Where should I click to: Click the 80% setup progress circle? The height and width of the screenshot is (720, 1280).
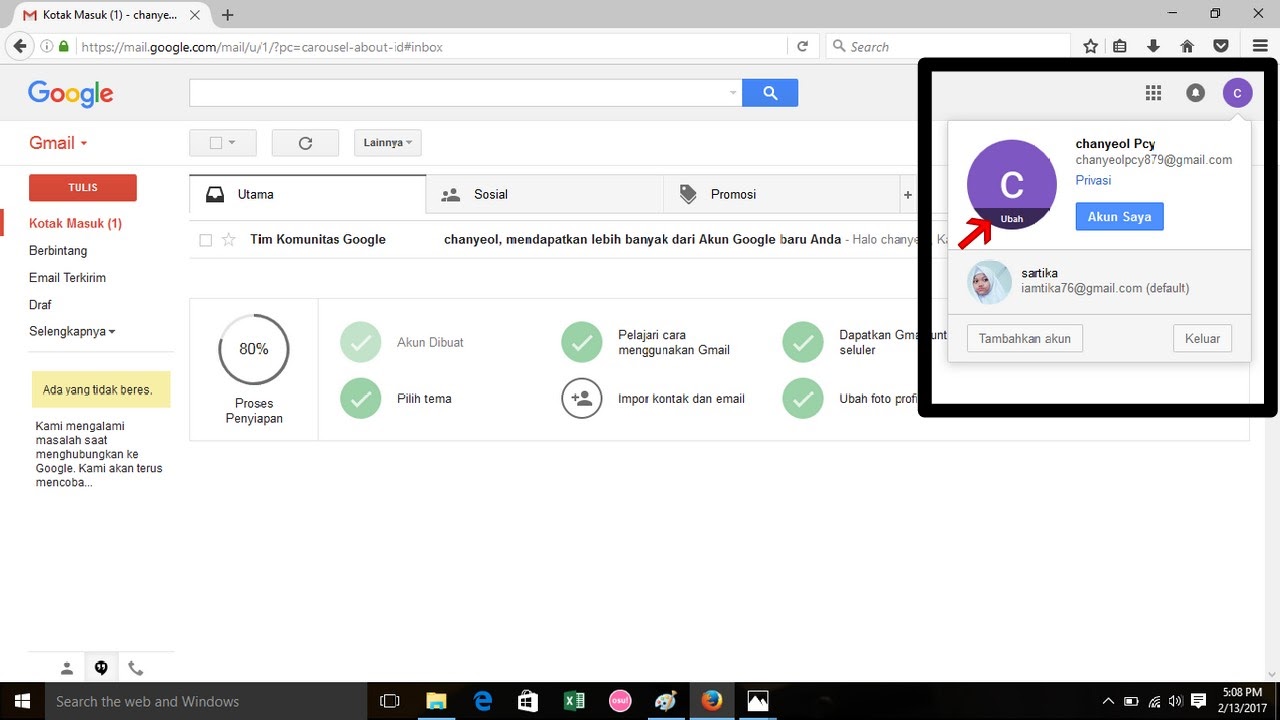tap(253, 349)
